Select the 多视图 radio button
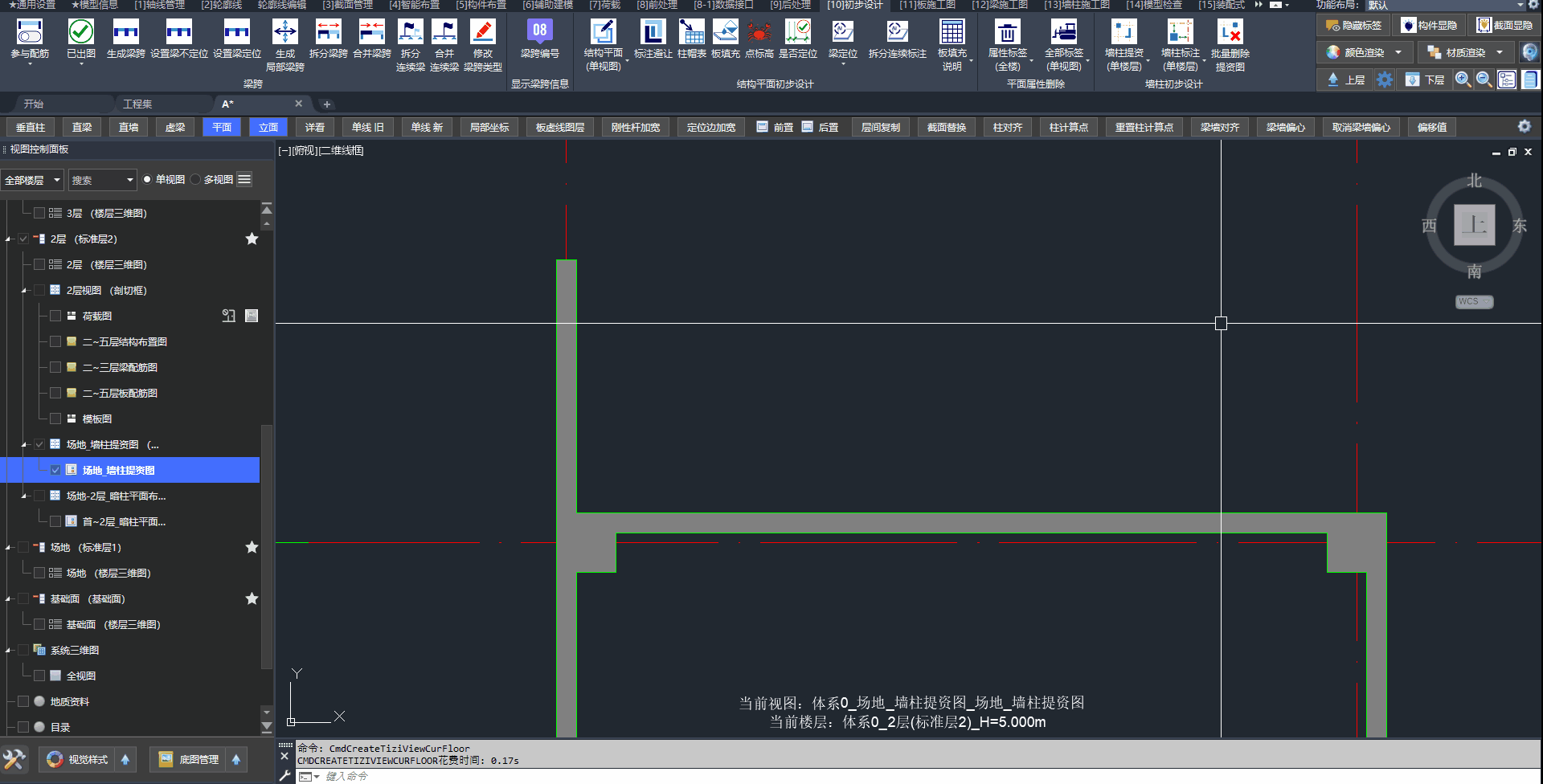This screenshot has height=784, width=1543. [196, 180]
